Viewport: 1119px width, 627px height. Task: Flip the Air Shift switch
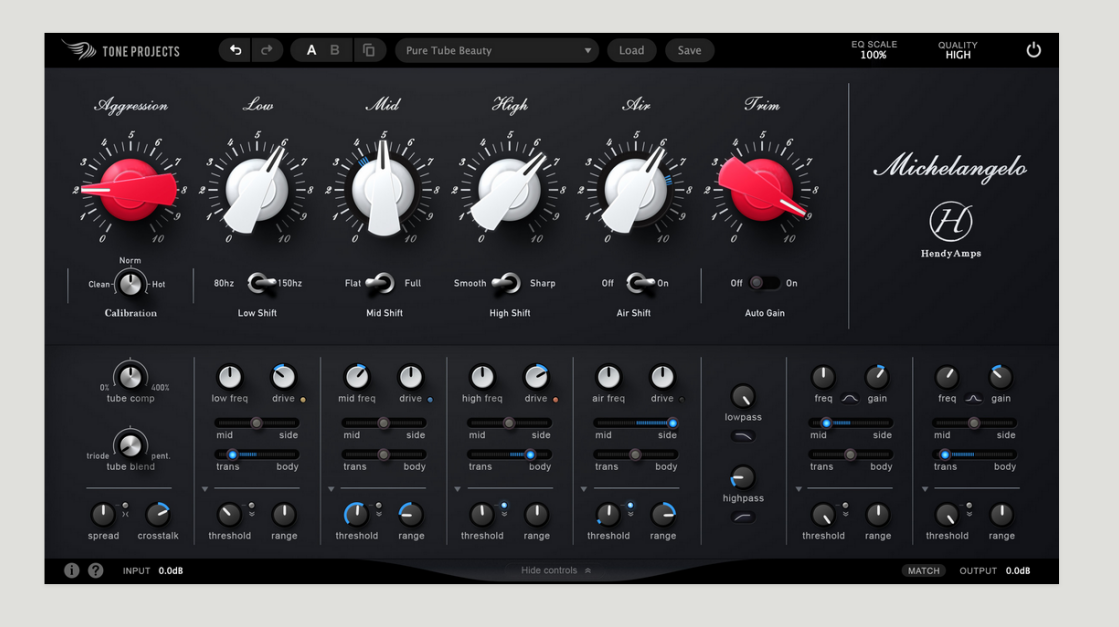coord(635,283)
